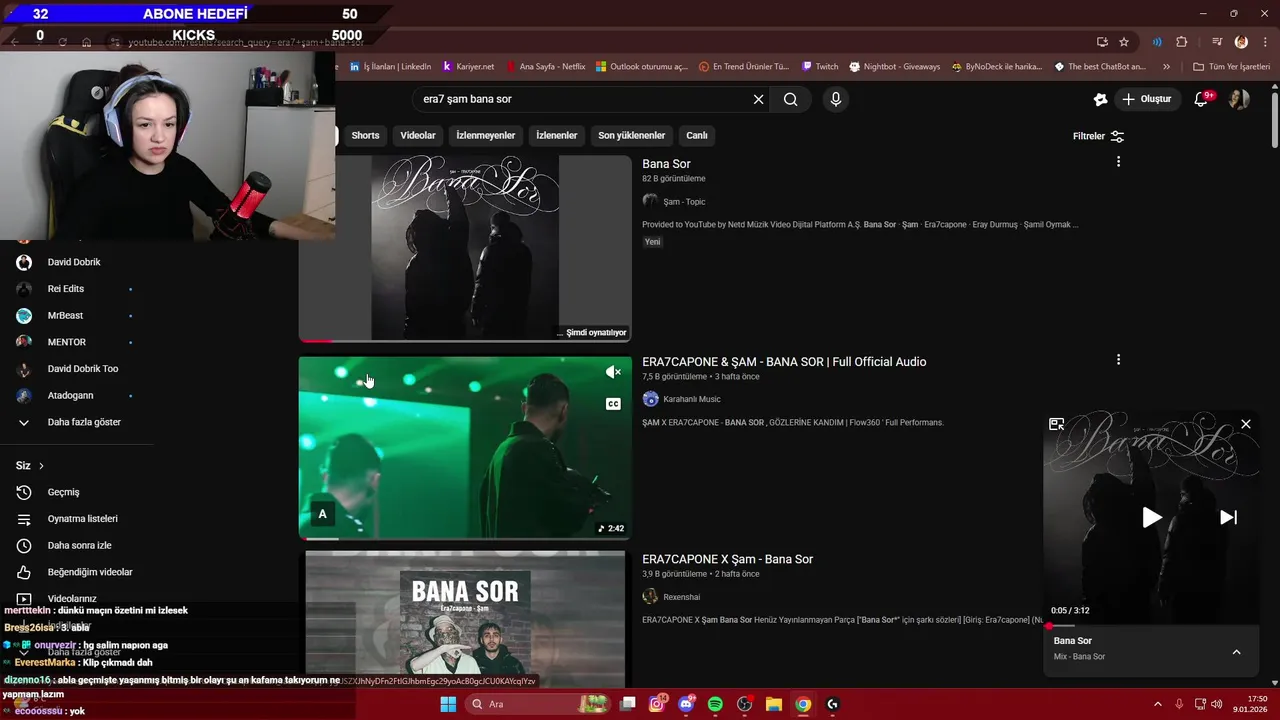
Task: Open David Dobrik subscription
Action: tap(74, 262)
